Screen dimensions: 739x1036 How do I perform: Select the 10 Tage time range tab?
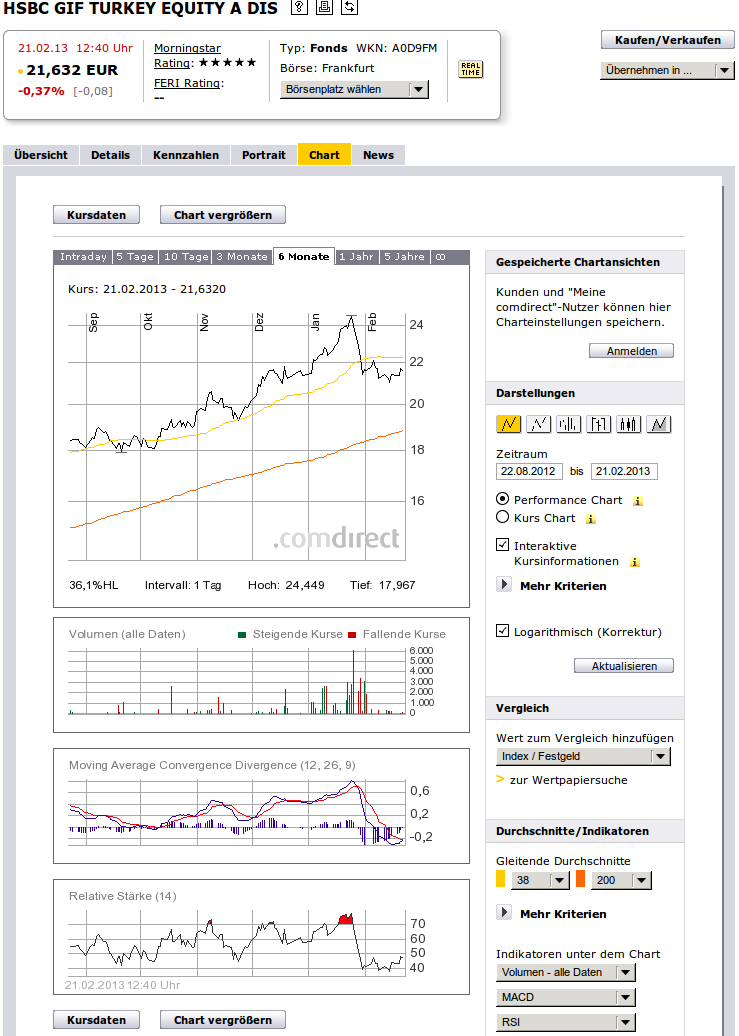(186, 257)
